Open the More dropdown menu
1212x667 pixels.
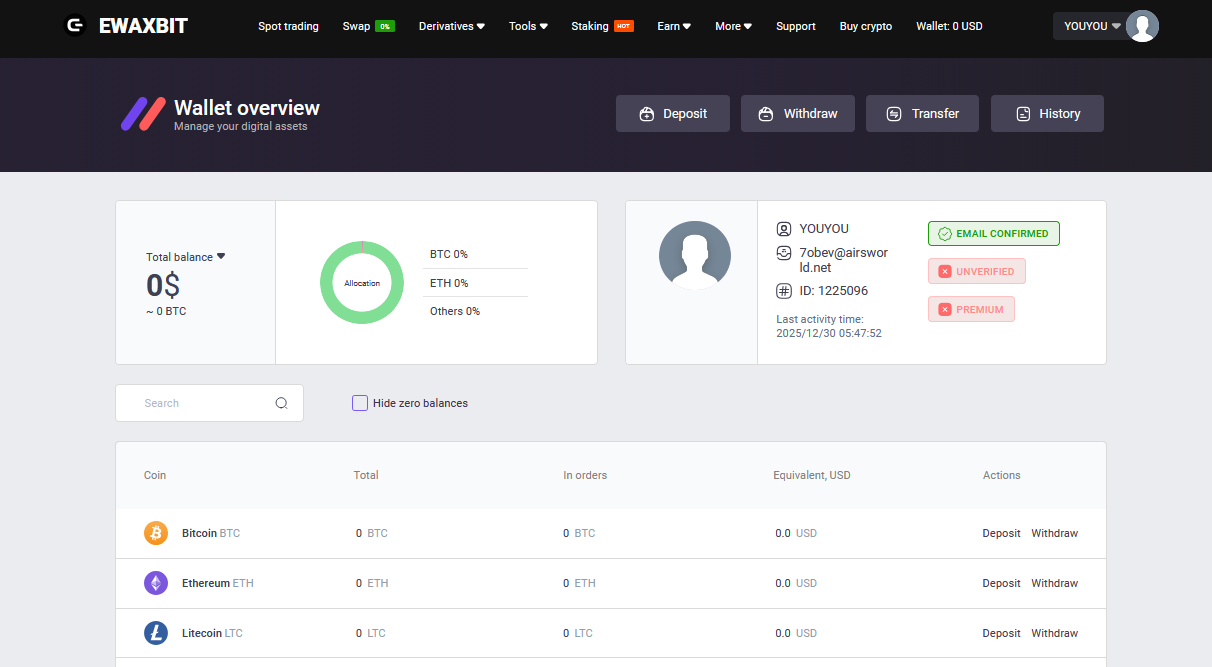click(x=733, y=26)
